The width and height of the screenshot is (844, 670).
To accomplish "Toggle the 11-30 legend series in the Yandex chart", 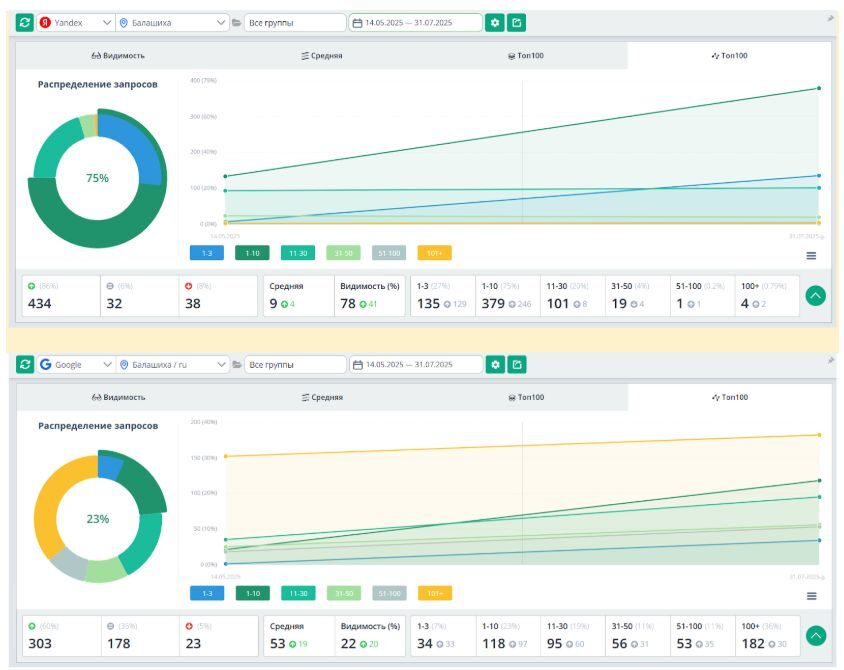I will point(298,253).
